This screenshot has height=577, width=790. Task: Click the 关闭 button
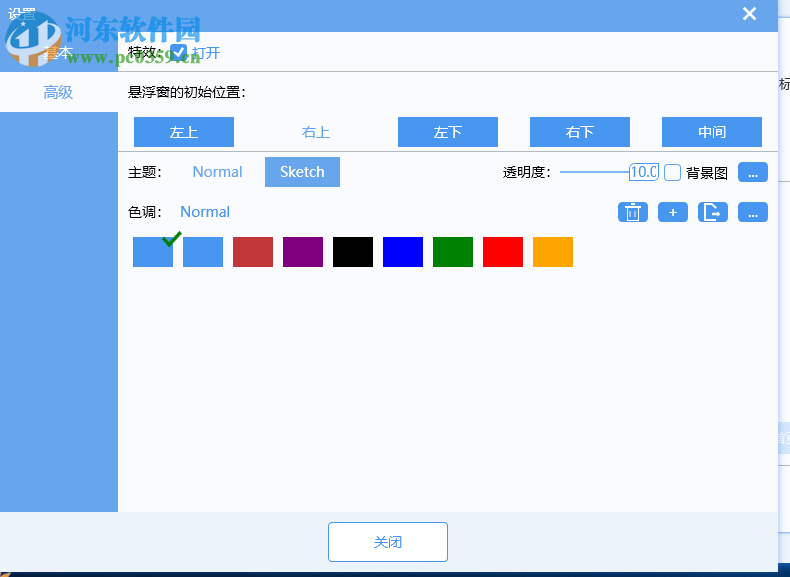pyautogui.click(x=388, y=542)
